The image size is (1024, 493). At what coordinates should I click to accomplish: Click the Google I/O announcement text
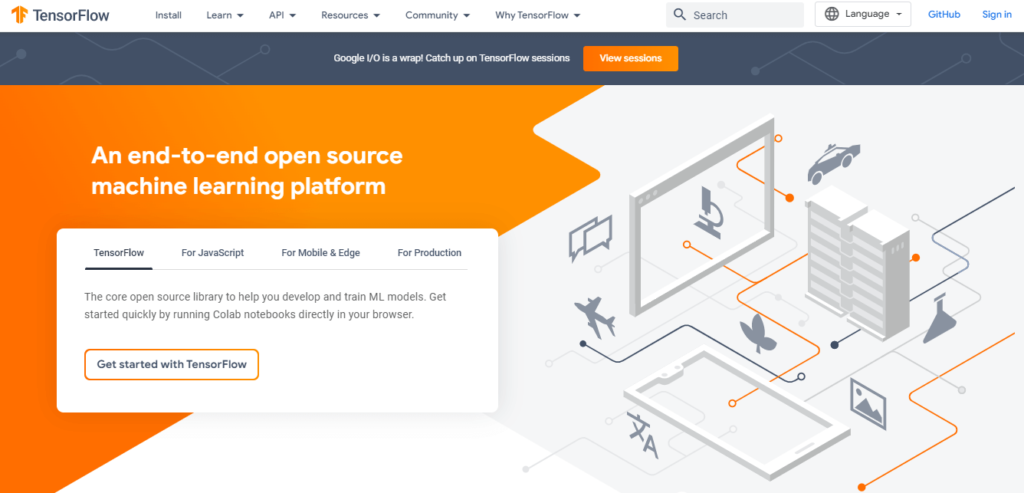(452, 58)
